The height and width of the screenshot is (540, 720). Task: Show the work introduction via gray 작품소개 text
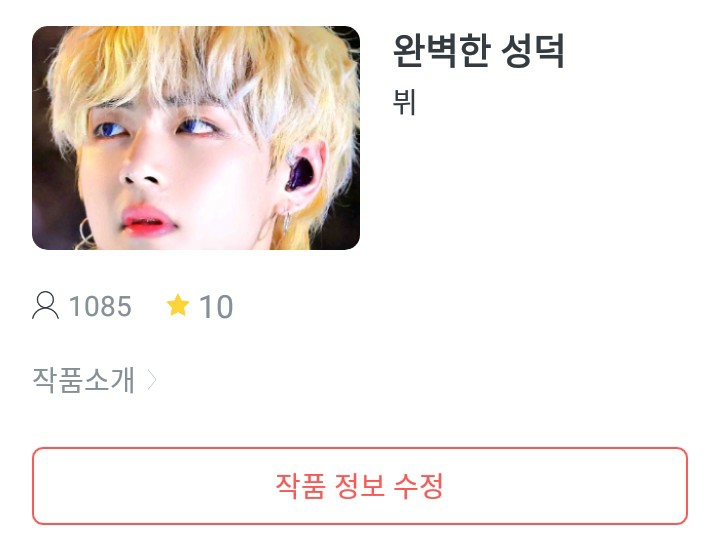click(84, 380)
